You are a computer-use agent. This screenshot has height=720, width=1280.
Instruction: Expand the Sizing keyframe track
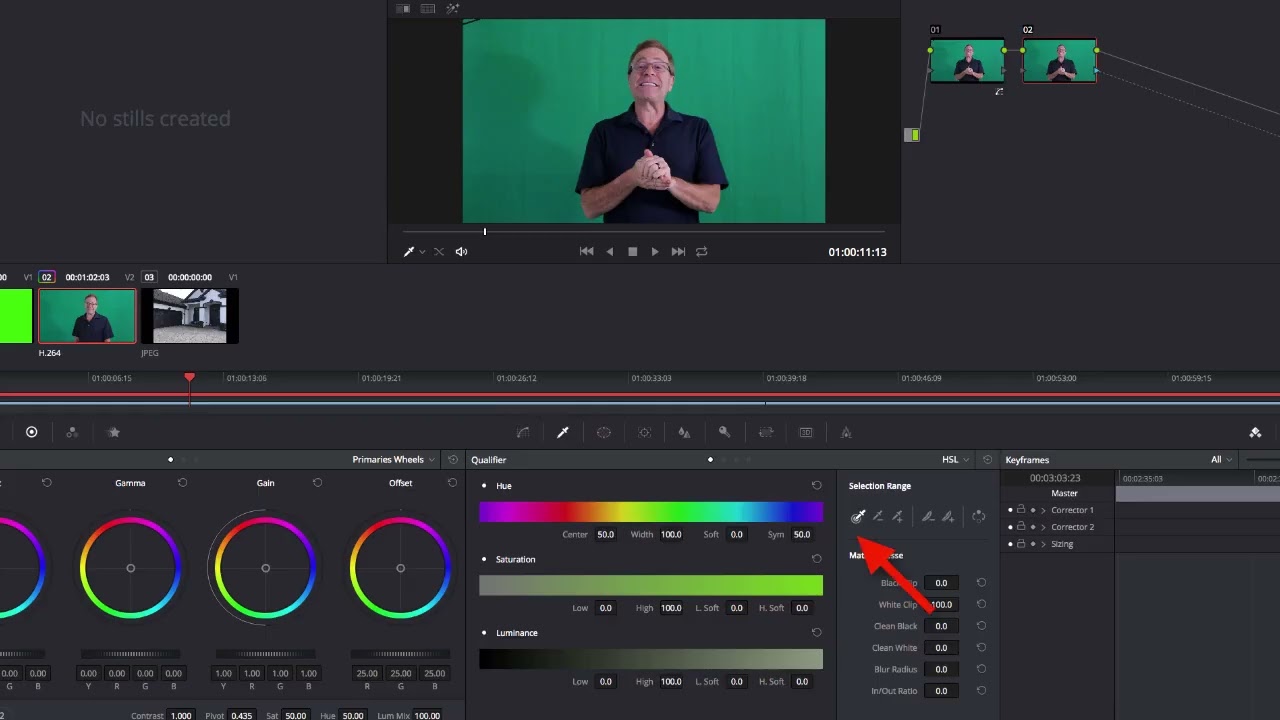1043,544
